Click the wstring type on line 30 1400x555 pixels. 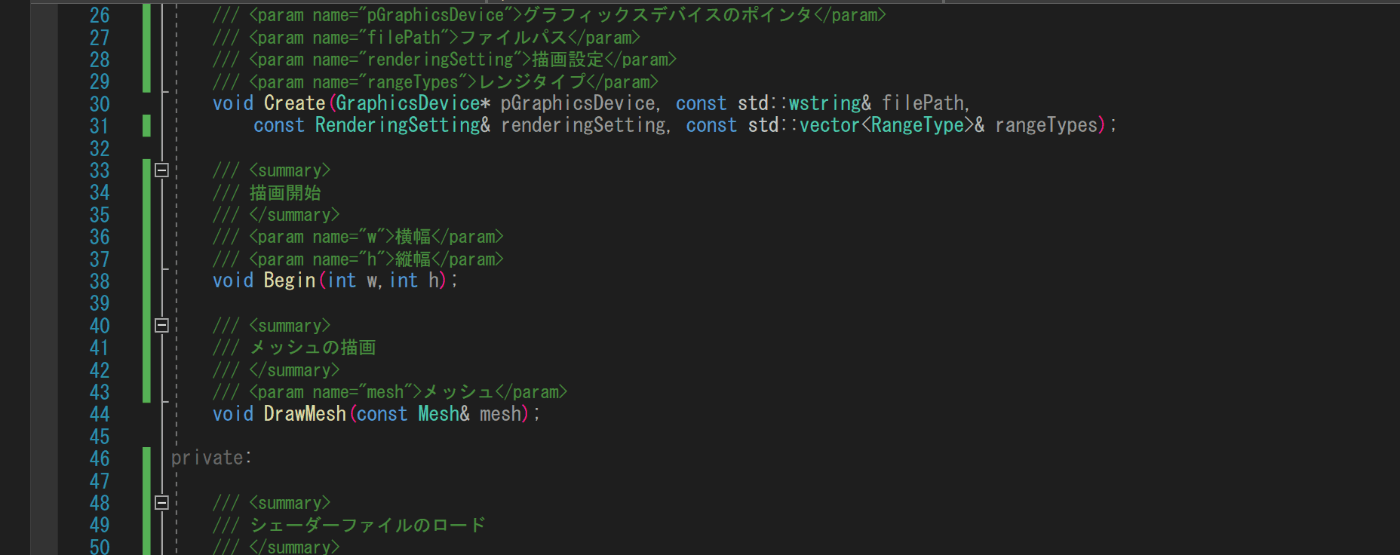tap(824, 103)
